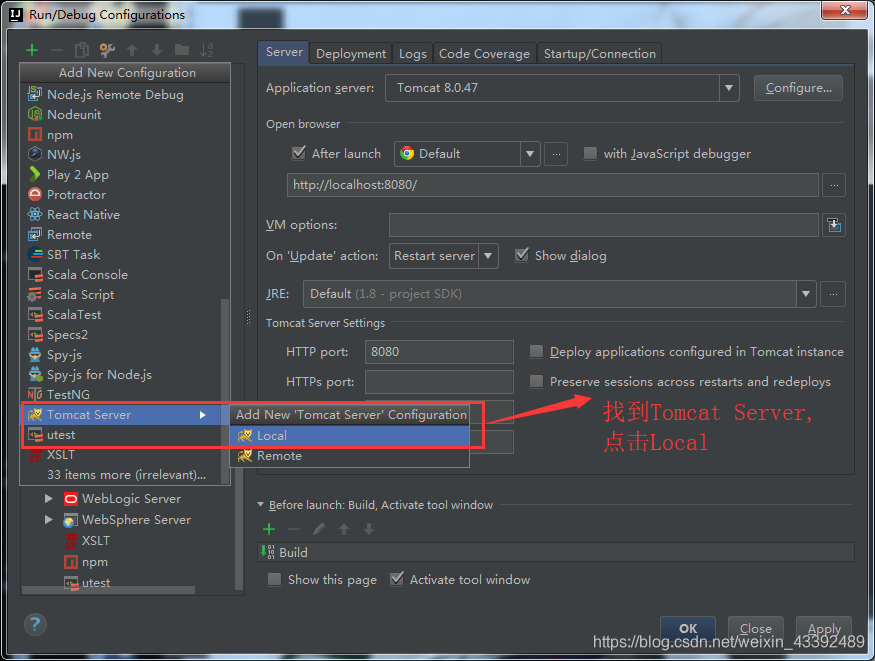The height and width of the screenshot is (661, 875).
Task: Click the Copy Configuration toolbar icon
Action: coord(82,50)
